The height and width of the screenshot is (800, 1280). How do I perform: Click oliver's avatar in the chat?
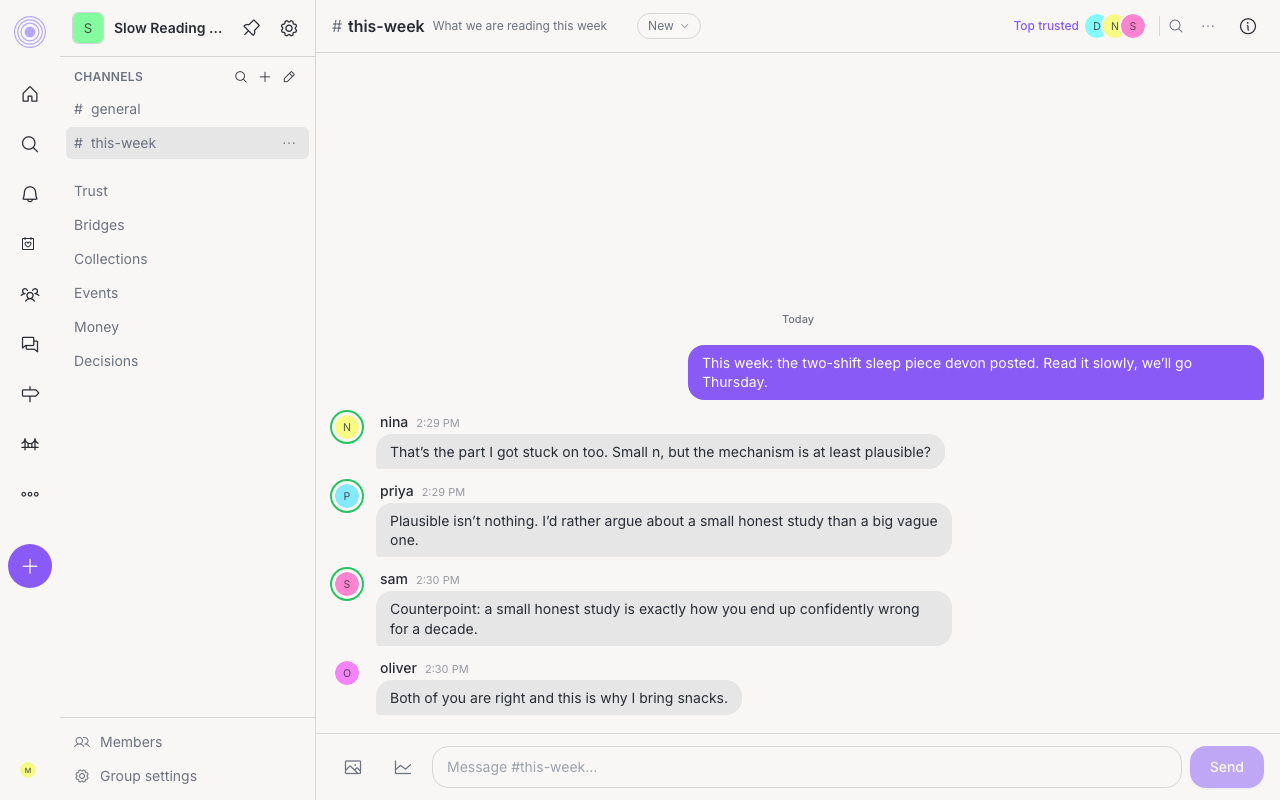[x=347, y=673]
